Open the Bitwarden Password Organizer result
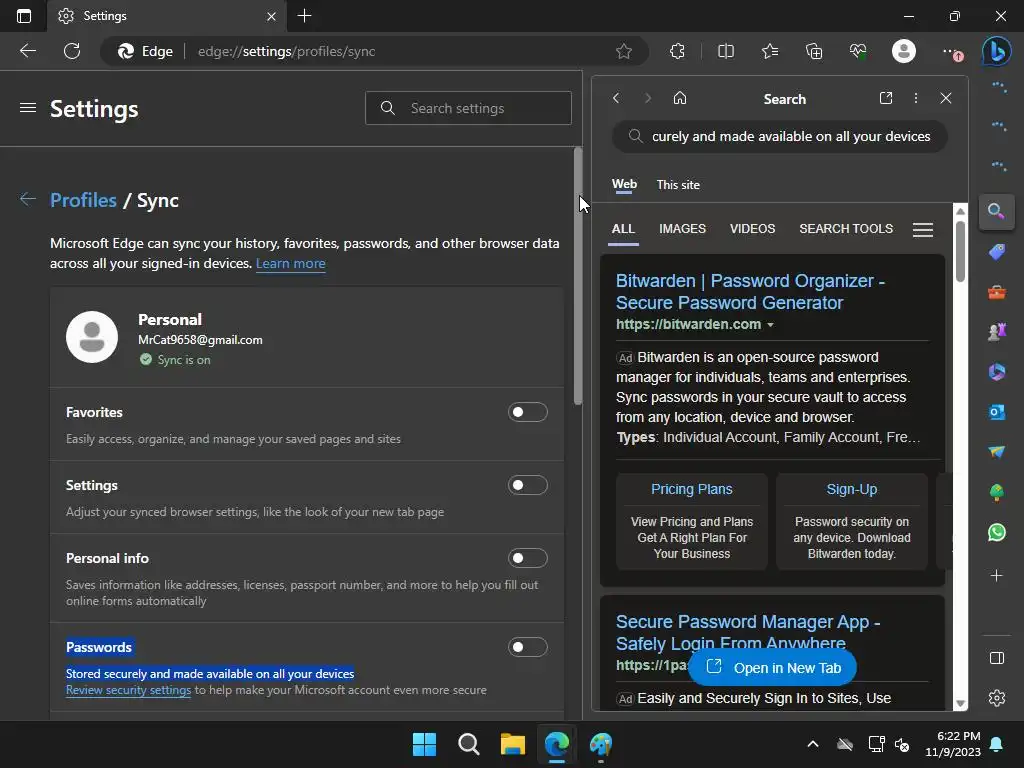Image resolution: width=1024 pixels, height=768 pixels. tap(750, 292)
